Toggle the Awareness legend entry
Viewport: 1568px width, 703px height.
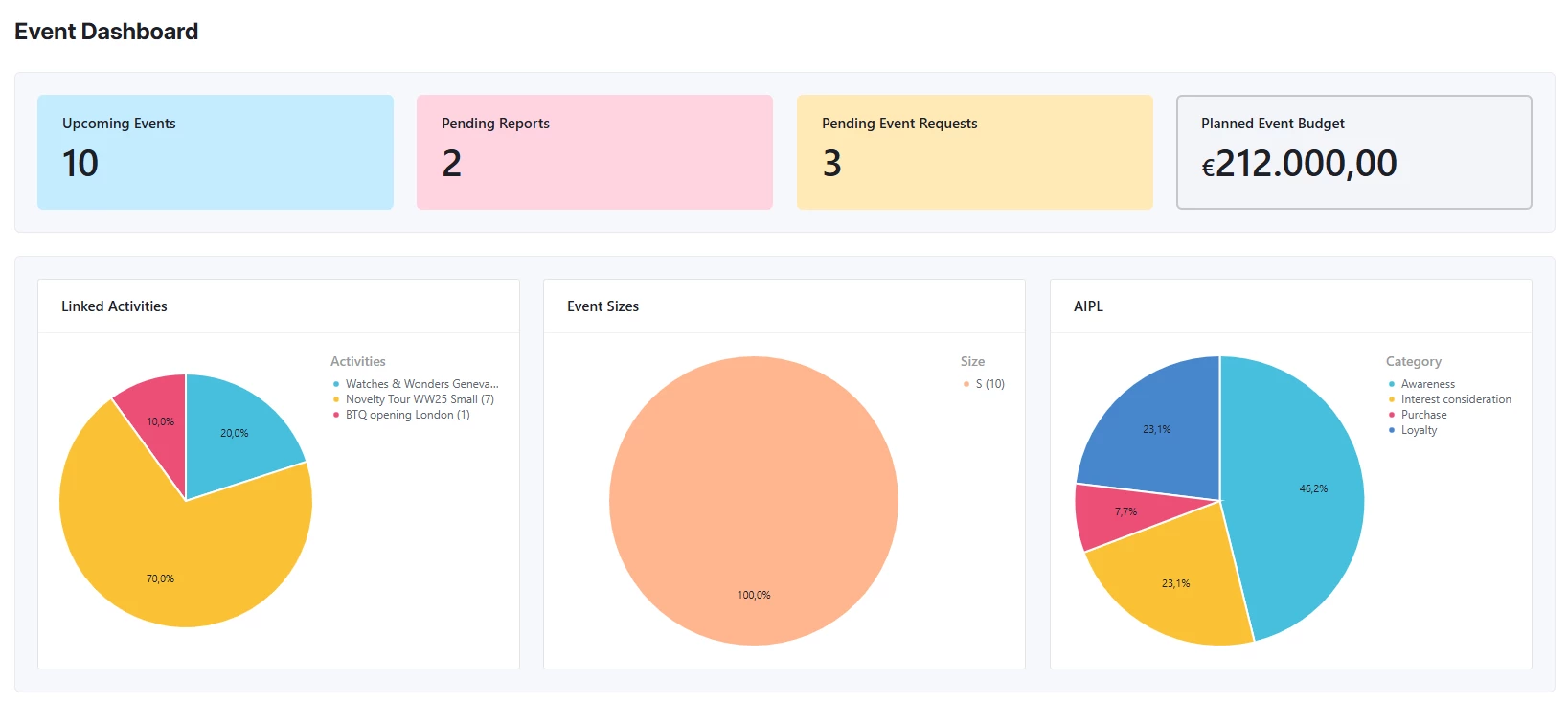point(1421,384)
